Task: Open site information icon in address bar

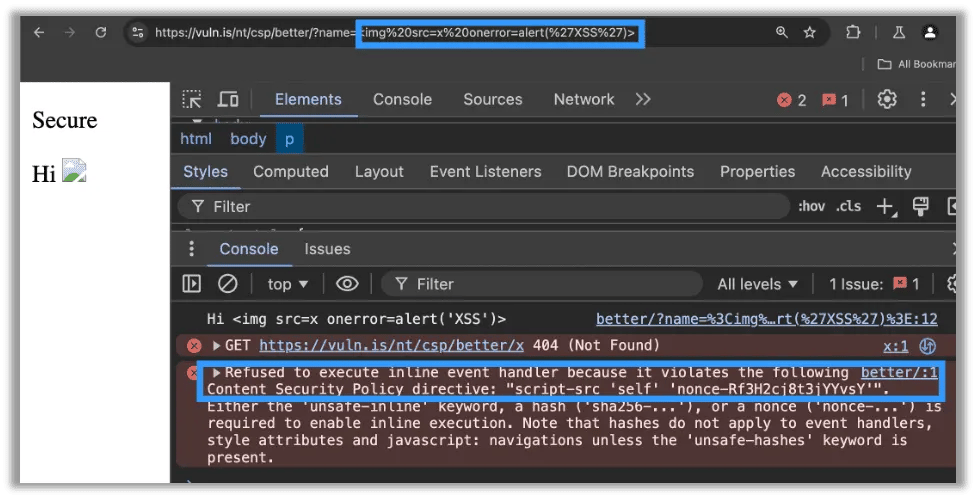Action: click(x=138, y=32)
